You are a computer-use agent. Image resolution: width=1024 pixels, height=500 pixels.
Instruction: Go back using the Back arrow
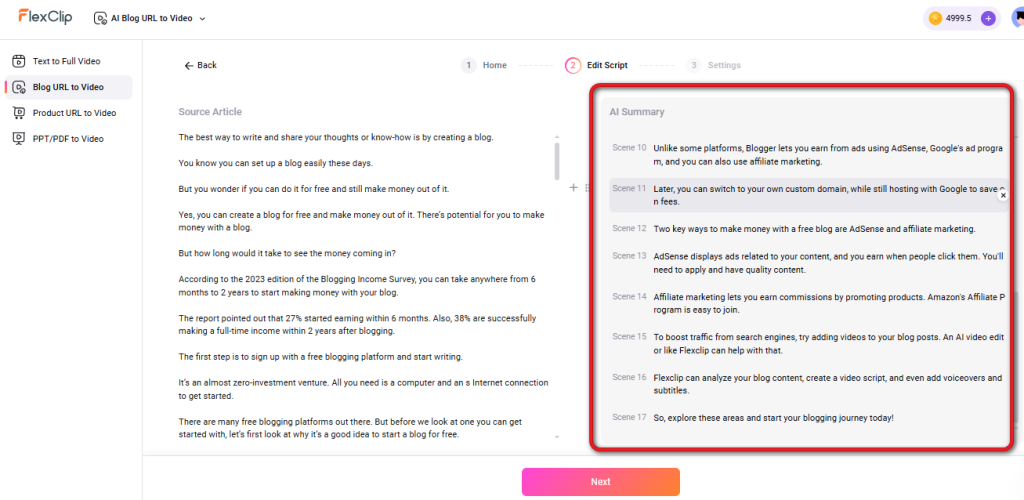tap(200, 65)
